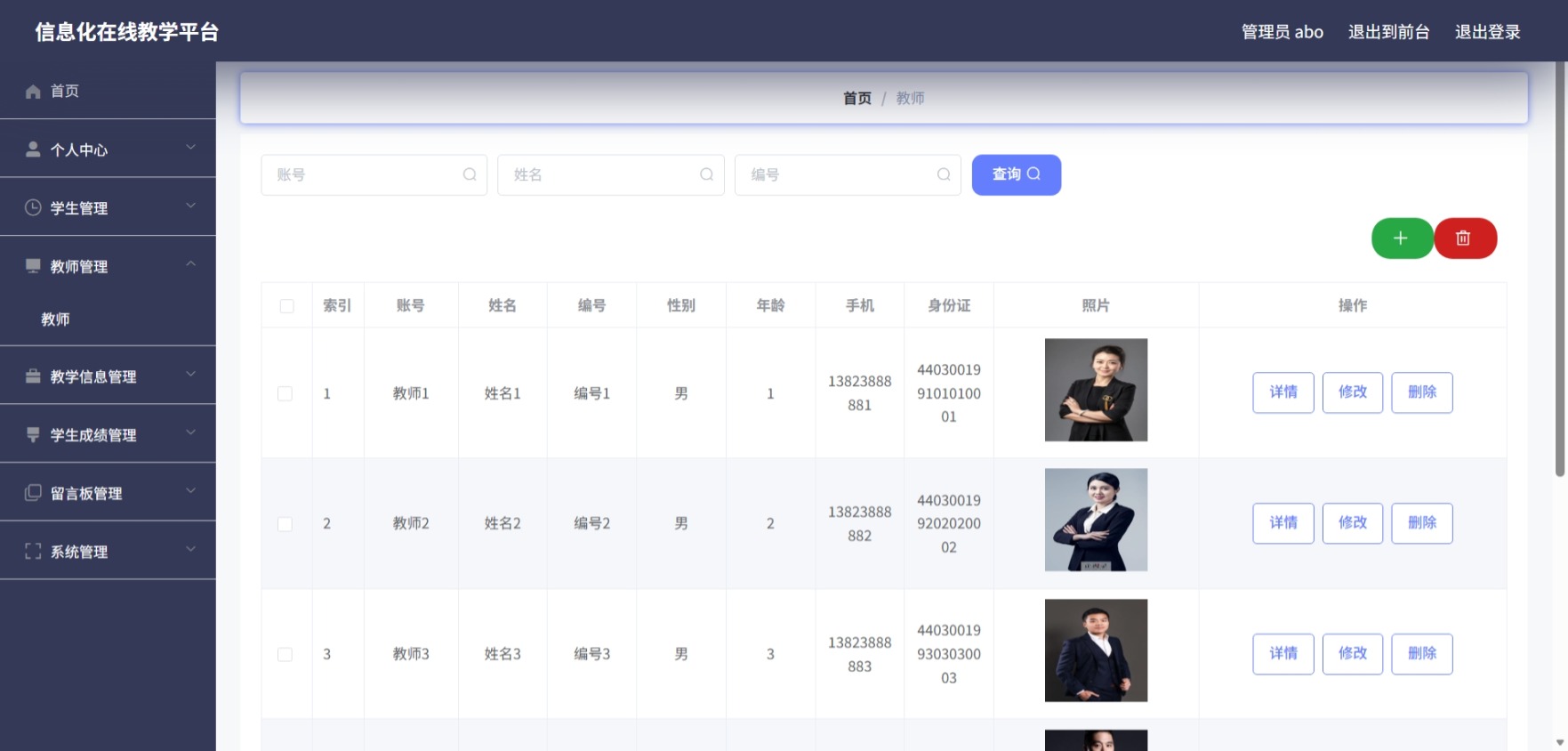The height and width of the screenshot is (751, 1568).
Task: Click the 姓名1 cell
Action: coord(503,393)
